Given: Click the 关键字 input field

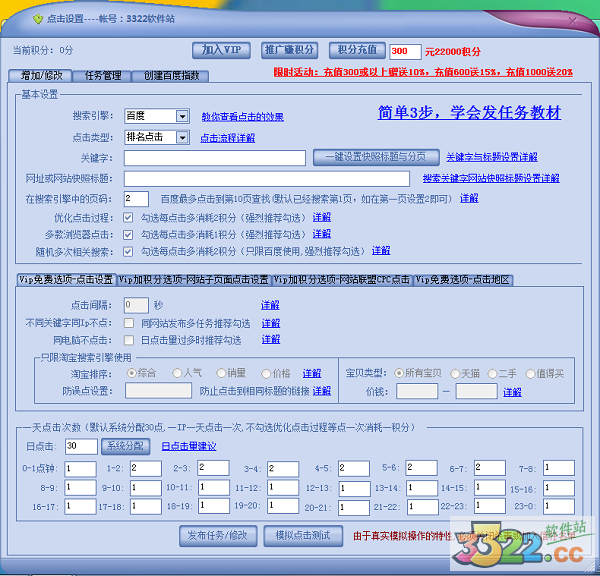Looking at the screenshot, I should coord(215,157).
